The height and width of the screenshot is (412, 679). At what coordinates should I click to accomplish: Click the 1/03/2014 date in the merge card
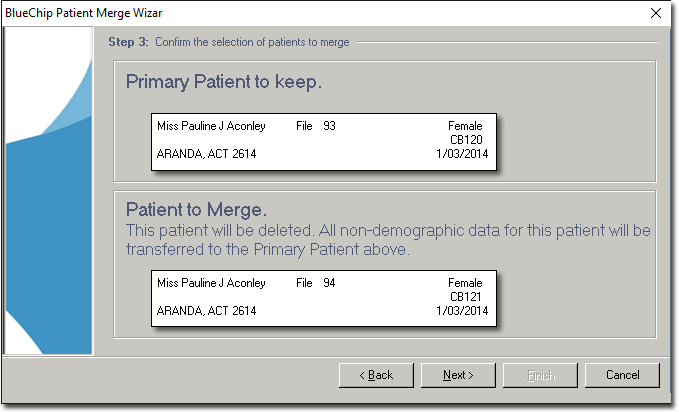coord(460,311)
